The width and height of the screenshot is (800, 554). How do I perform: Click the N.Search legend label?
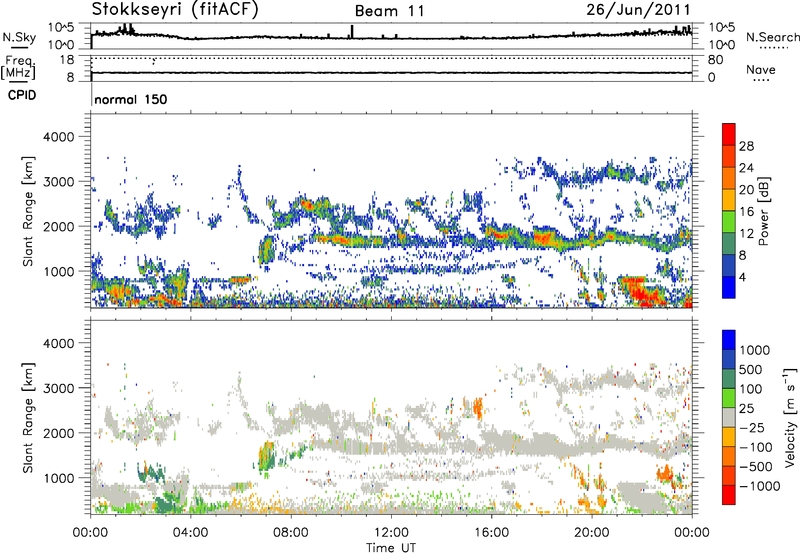click(772, 37)
